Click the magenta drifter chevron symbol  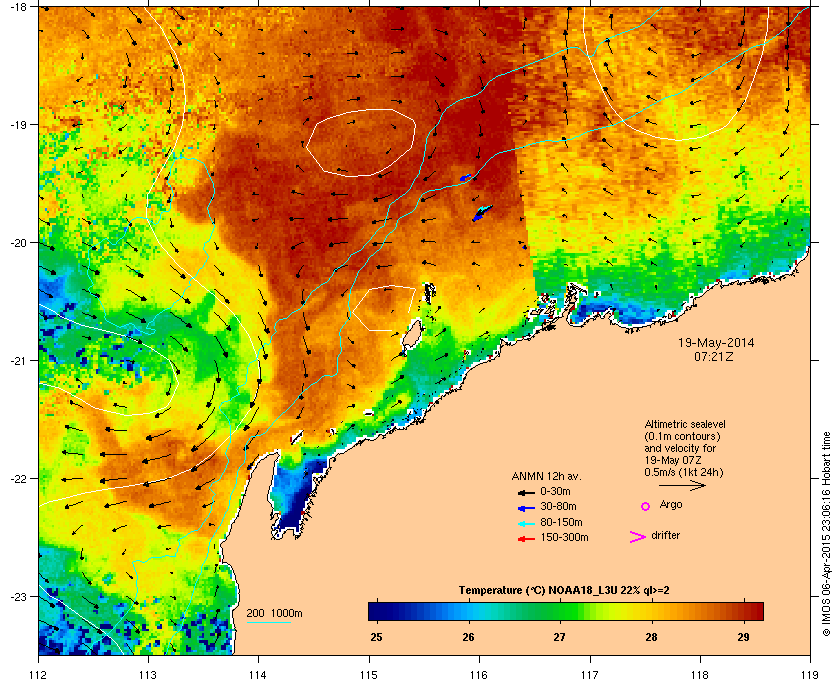point(638,537)
